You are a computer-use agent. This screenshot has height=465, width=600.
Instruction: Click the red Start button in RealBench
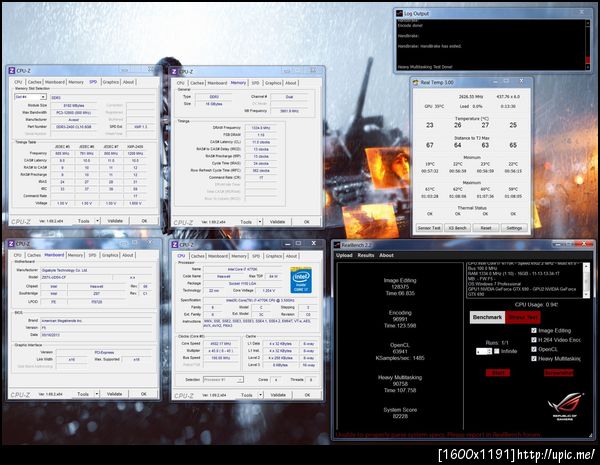point(497,373)
